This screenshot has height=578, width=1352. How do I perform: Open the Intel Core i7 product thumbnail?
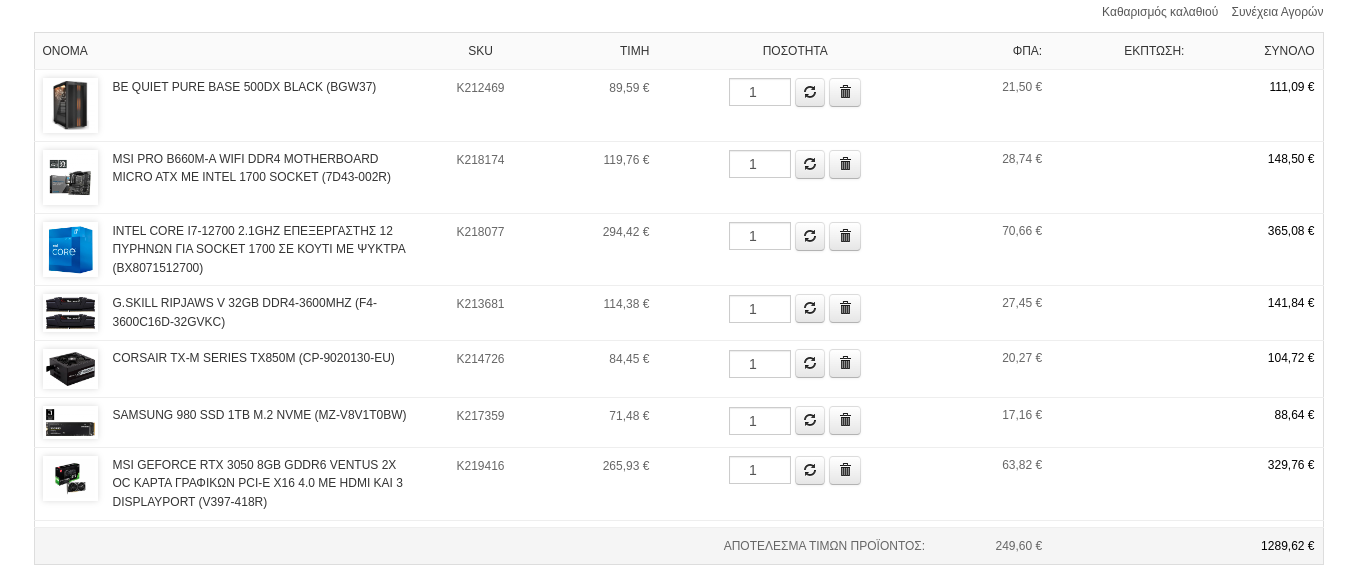70,249
